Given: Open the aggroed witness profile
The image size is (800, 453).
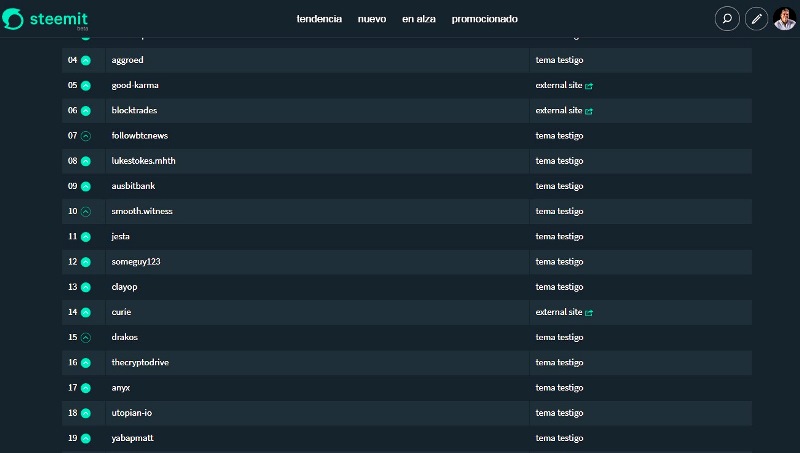Looking at the screenshot, I should pos(128,60).
